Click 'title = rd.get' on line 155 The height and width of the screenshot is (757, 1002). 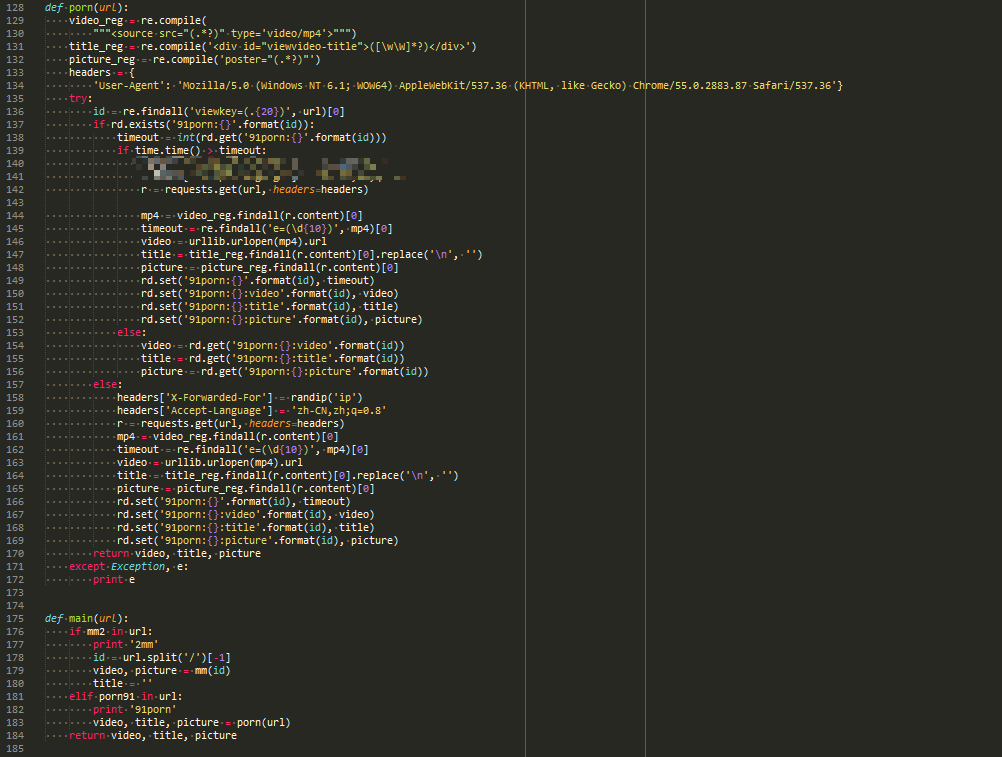pos(273,359)
